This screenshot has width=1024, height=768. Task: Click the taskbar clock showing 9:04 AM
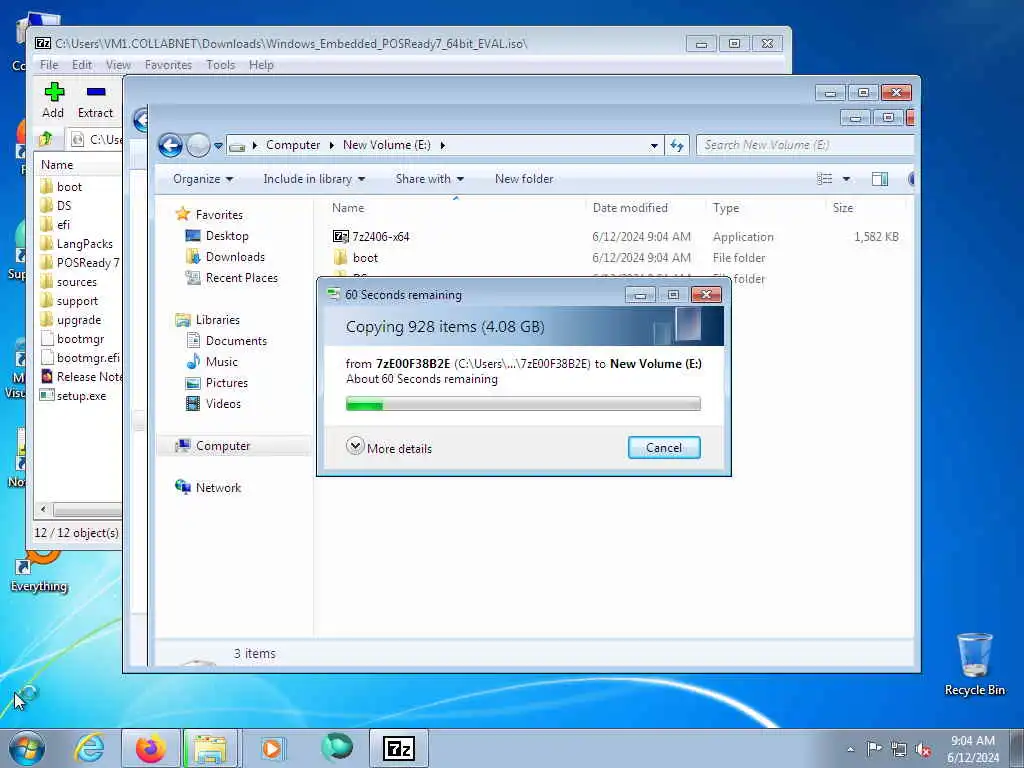click(x=973, y=748)
